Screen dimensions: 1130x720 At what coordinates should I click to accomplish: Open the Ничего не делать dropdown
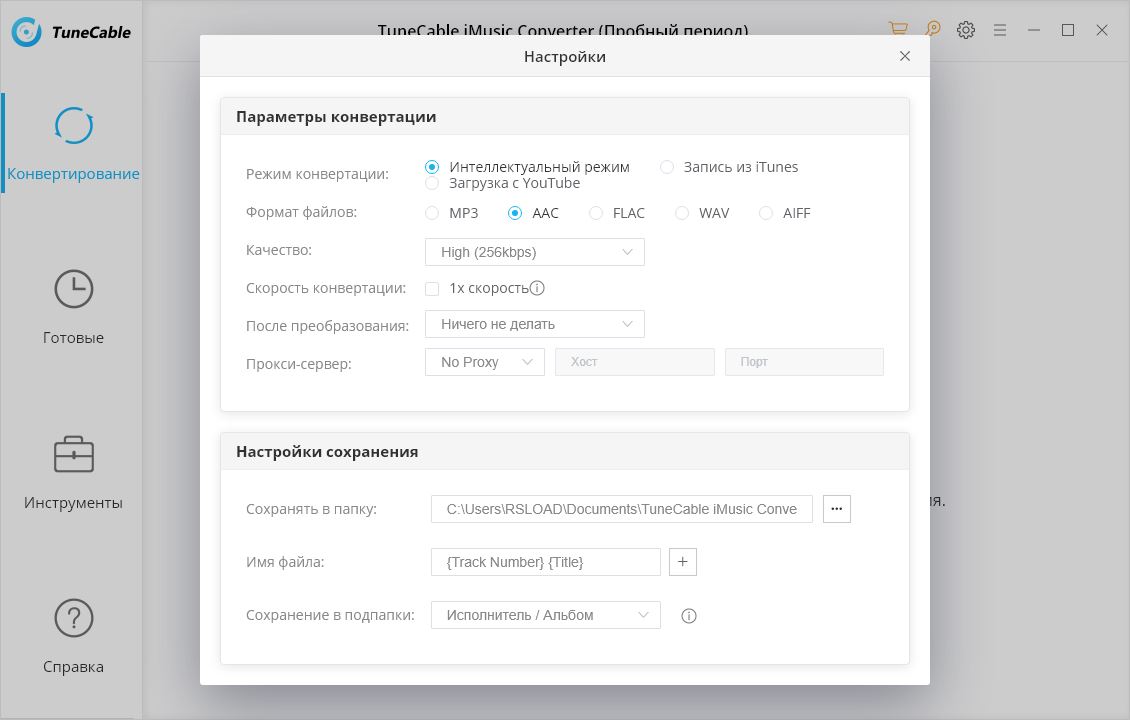(535, 324)
